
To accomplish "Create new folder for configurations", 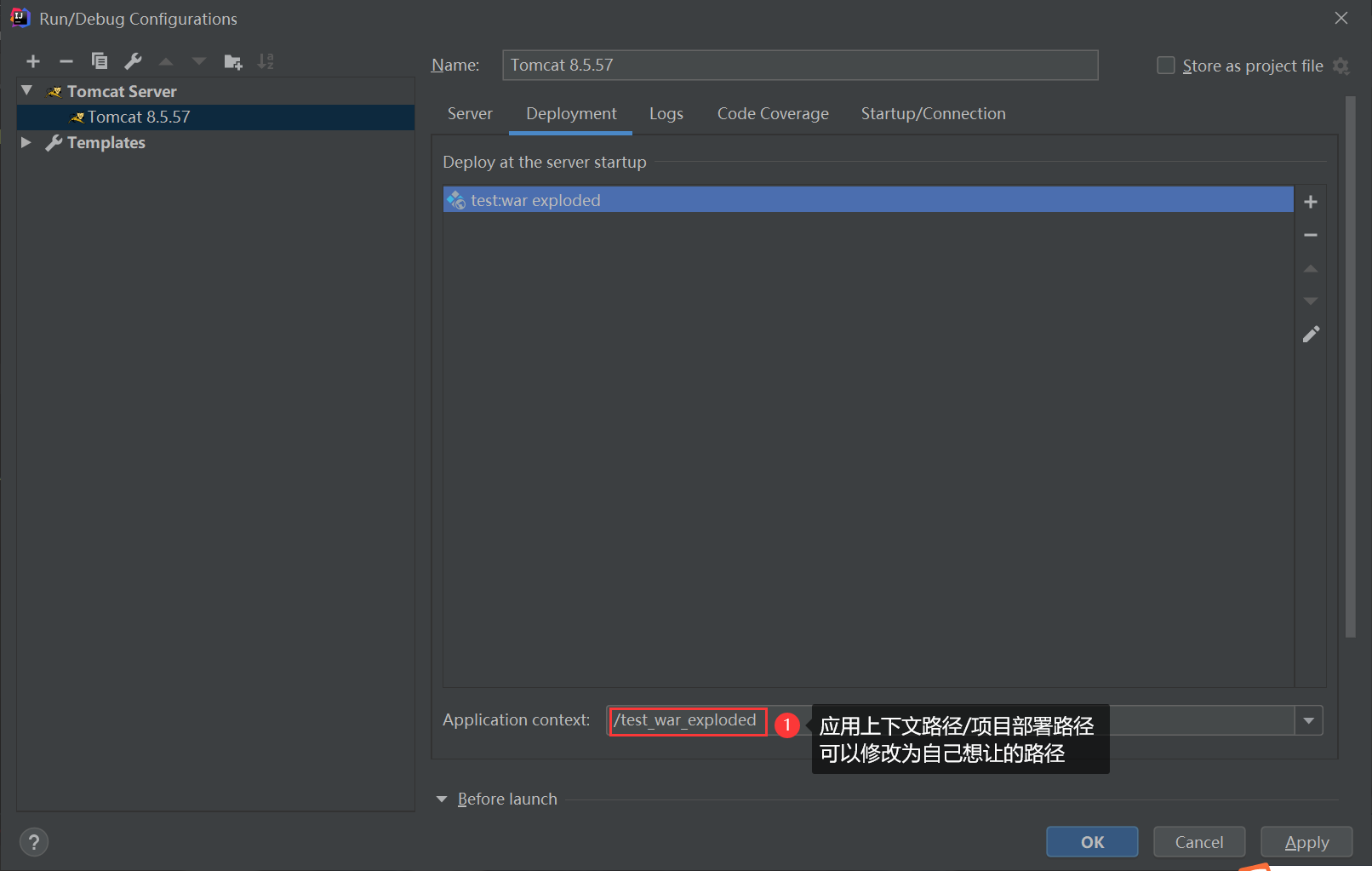I will pyautogui.click(x=233, y=61).
